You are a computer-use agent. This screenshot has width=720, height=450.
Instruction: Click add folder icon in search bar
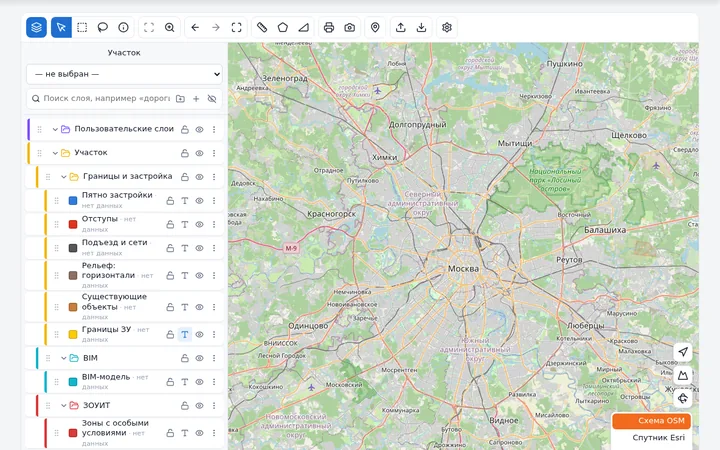point(180,99)
